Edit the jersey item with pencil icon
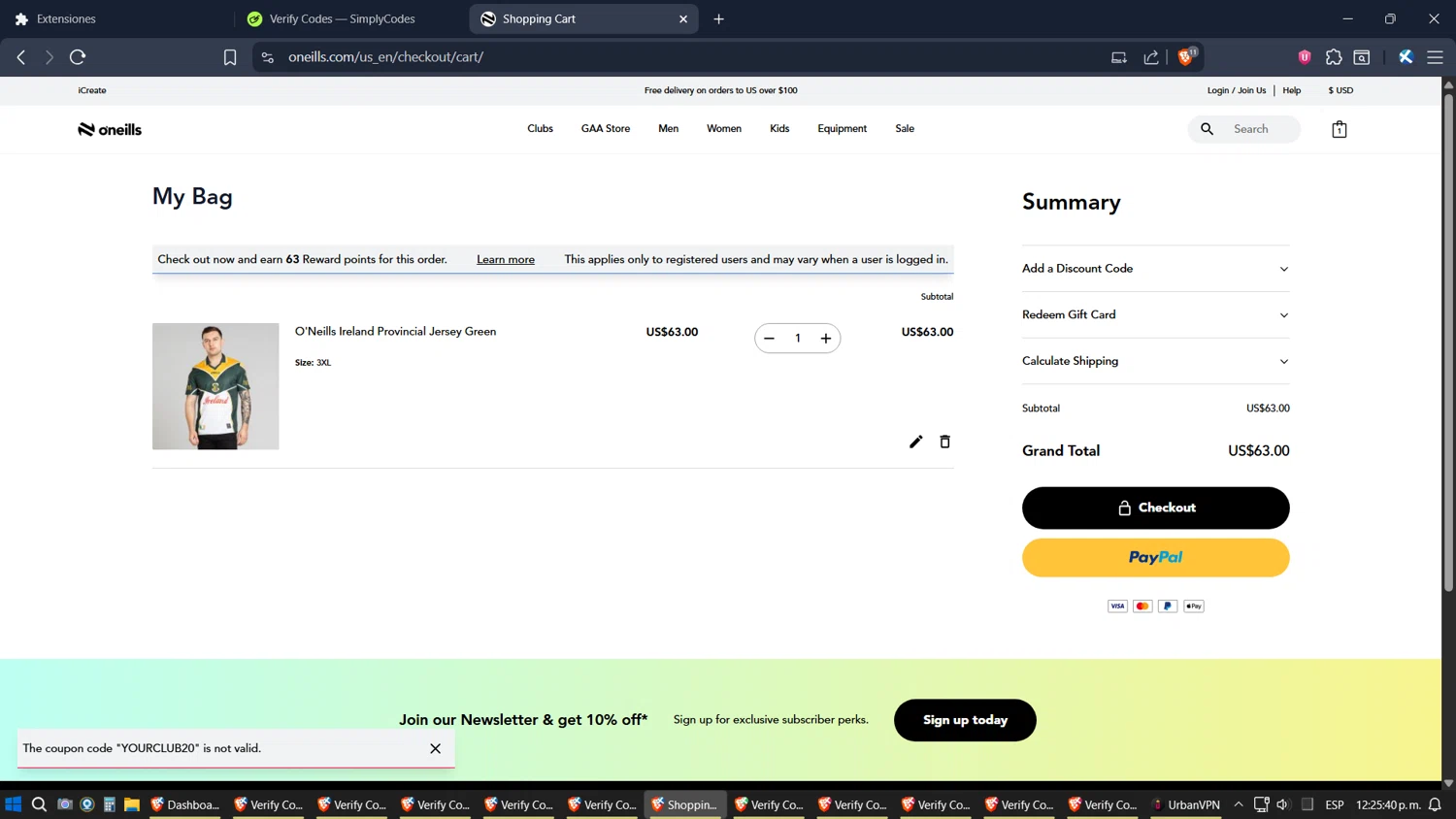The image size is (1456, 819). 915,442
